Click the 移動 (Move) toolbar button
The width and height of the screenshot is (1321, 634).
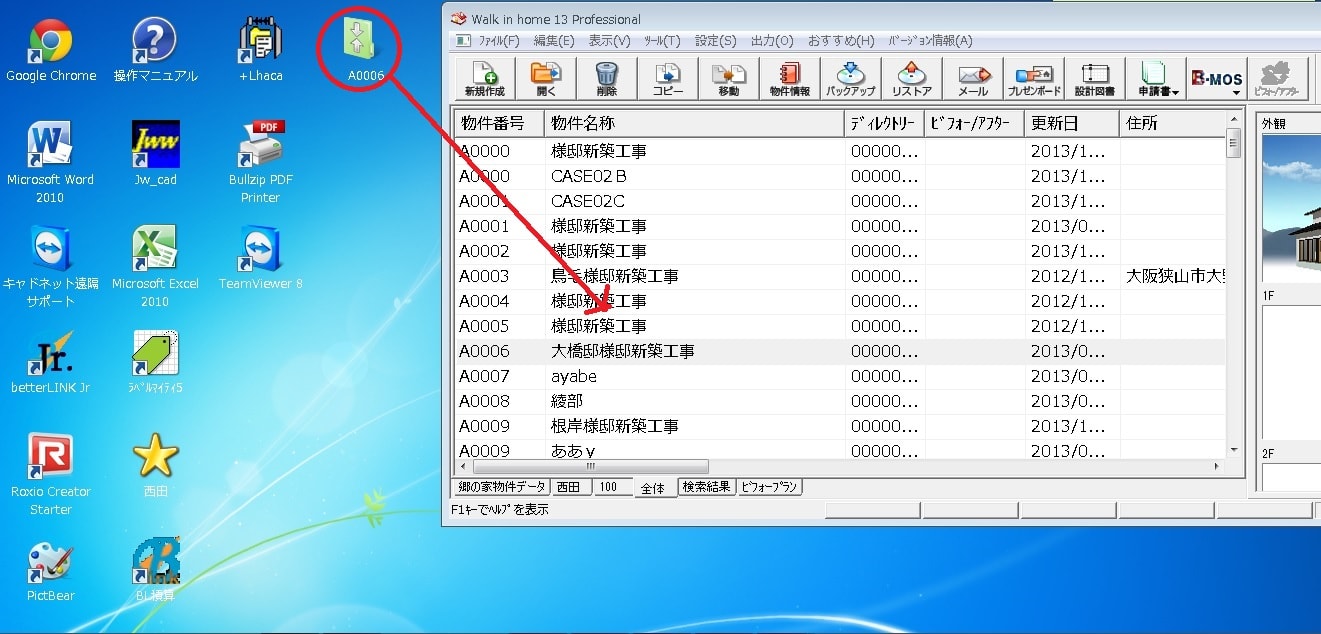[x=729, y=78]
